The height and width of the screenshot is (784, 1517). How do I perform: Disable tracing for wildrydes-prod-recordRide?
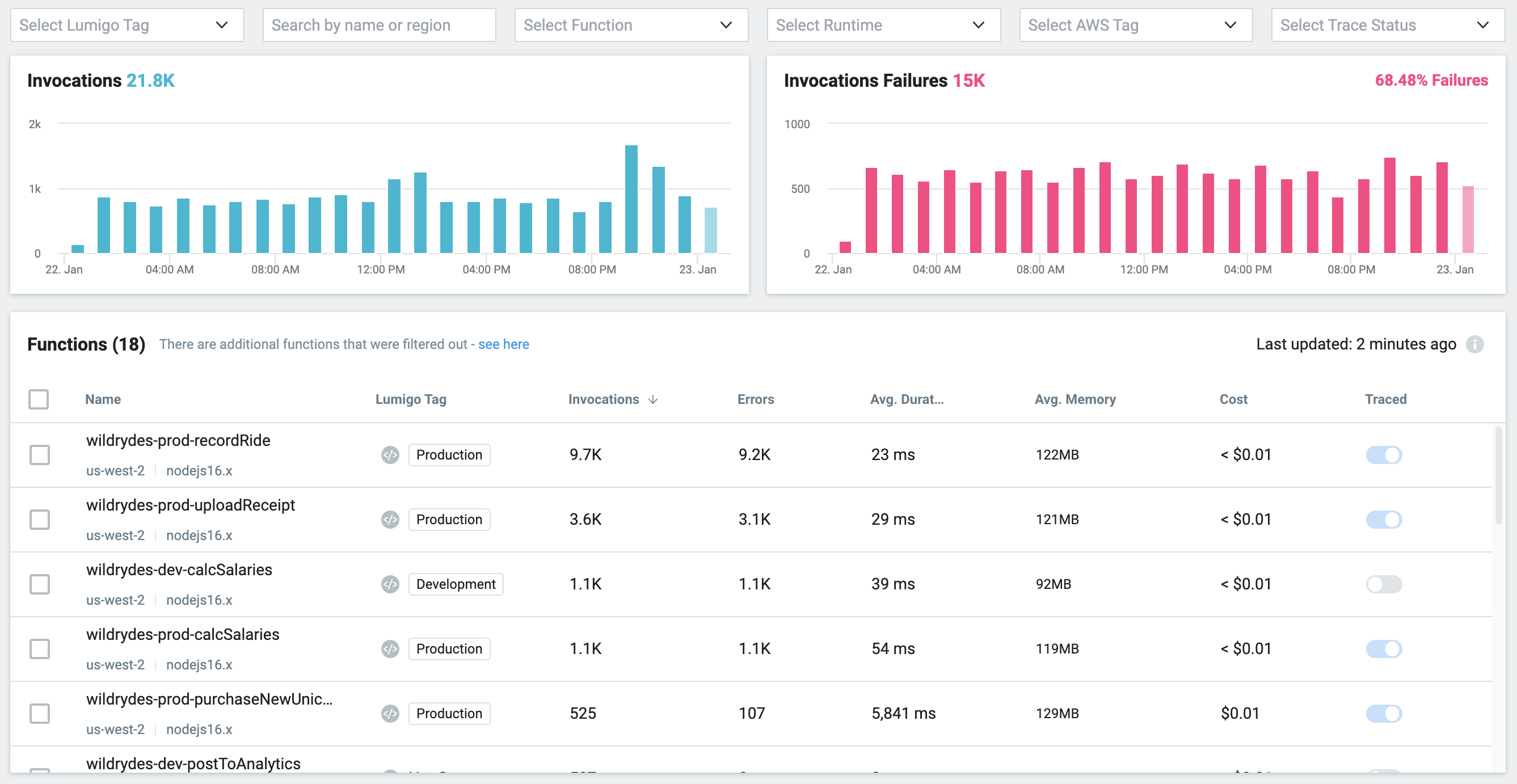point(1384,455)
